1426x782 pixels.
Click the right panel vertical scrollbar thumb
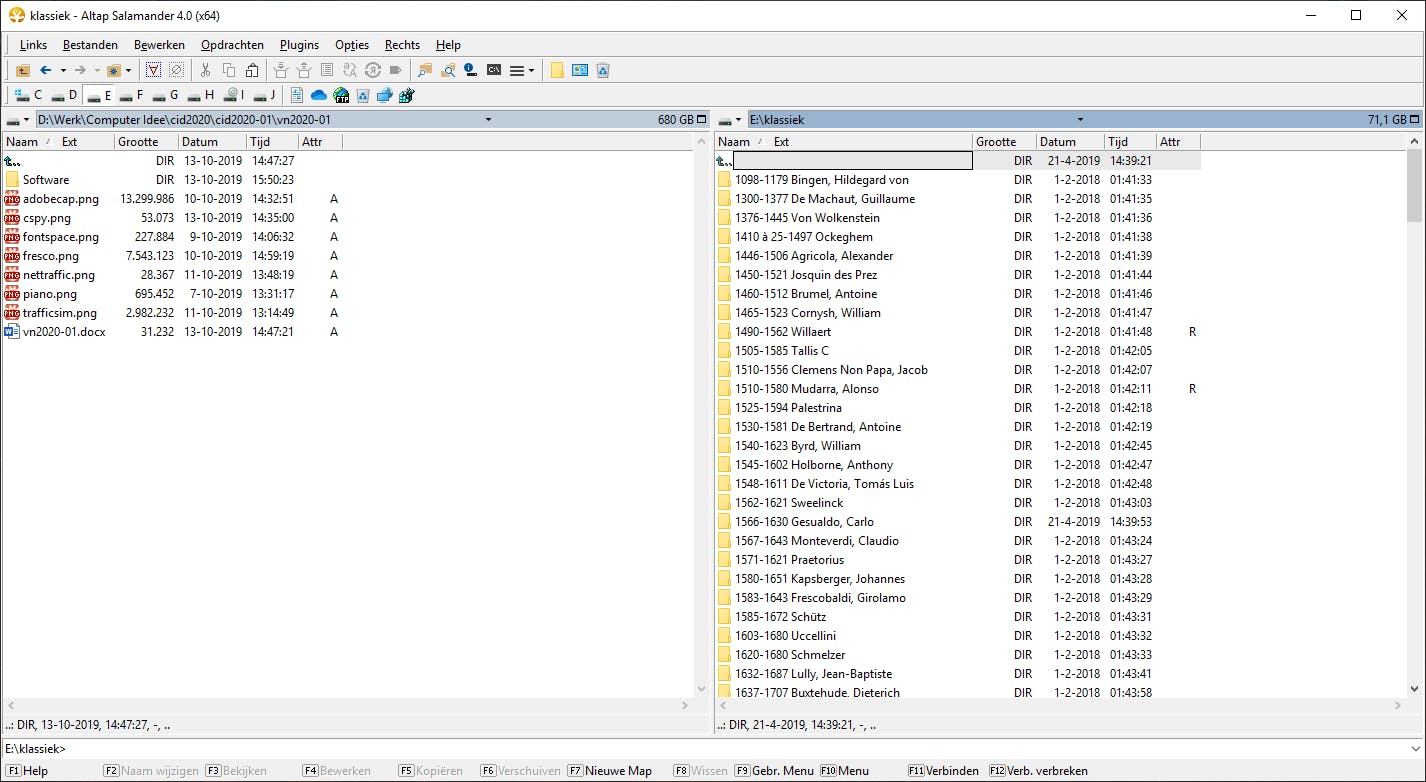tap(1414, 188)
